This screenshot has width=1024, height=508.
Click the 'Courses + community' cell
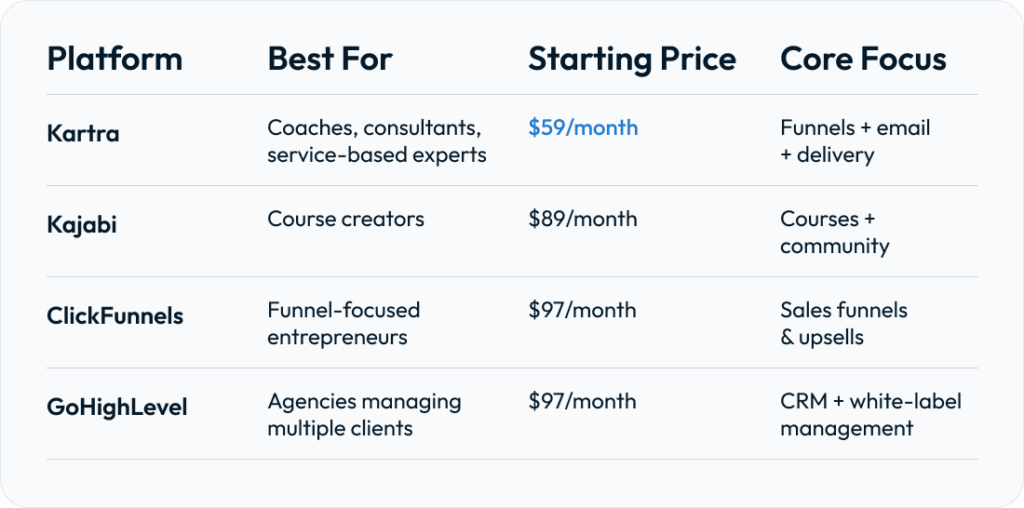pos(835,232)
